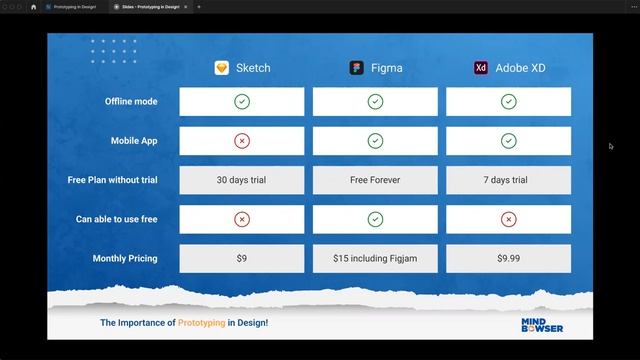Click the 'Adobe XD' column heading
Viewport: 640px width, 360px height.
pos(520,68)
